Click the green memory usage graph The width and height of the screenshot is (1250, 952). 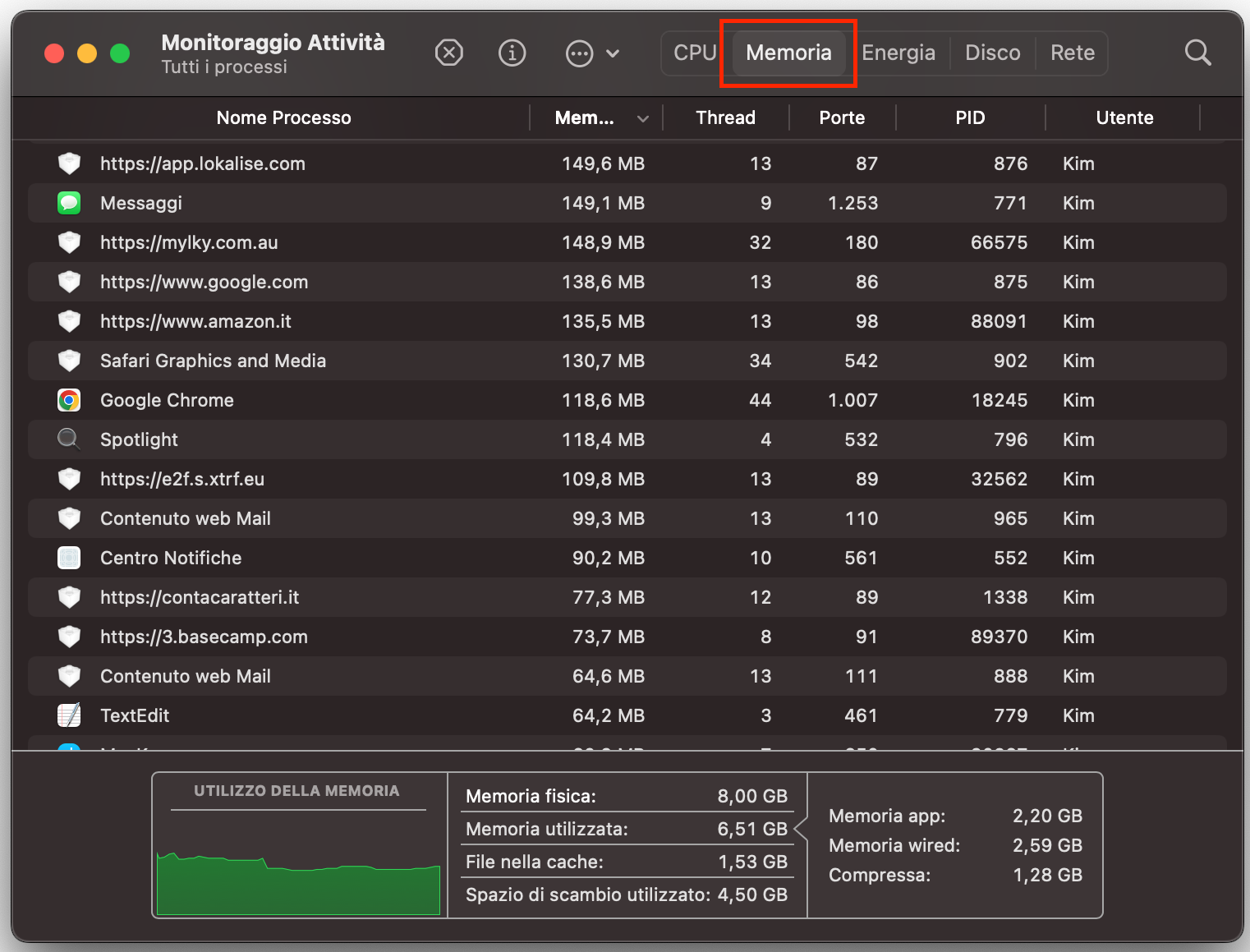[299, 883]
